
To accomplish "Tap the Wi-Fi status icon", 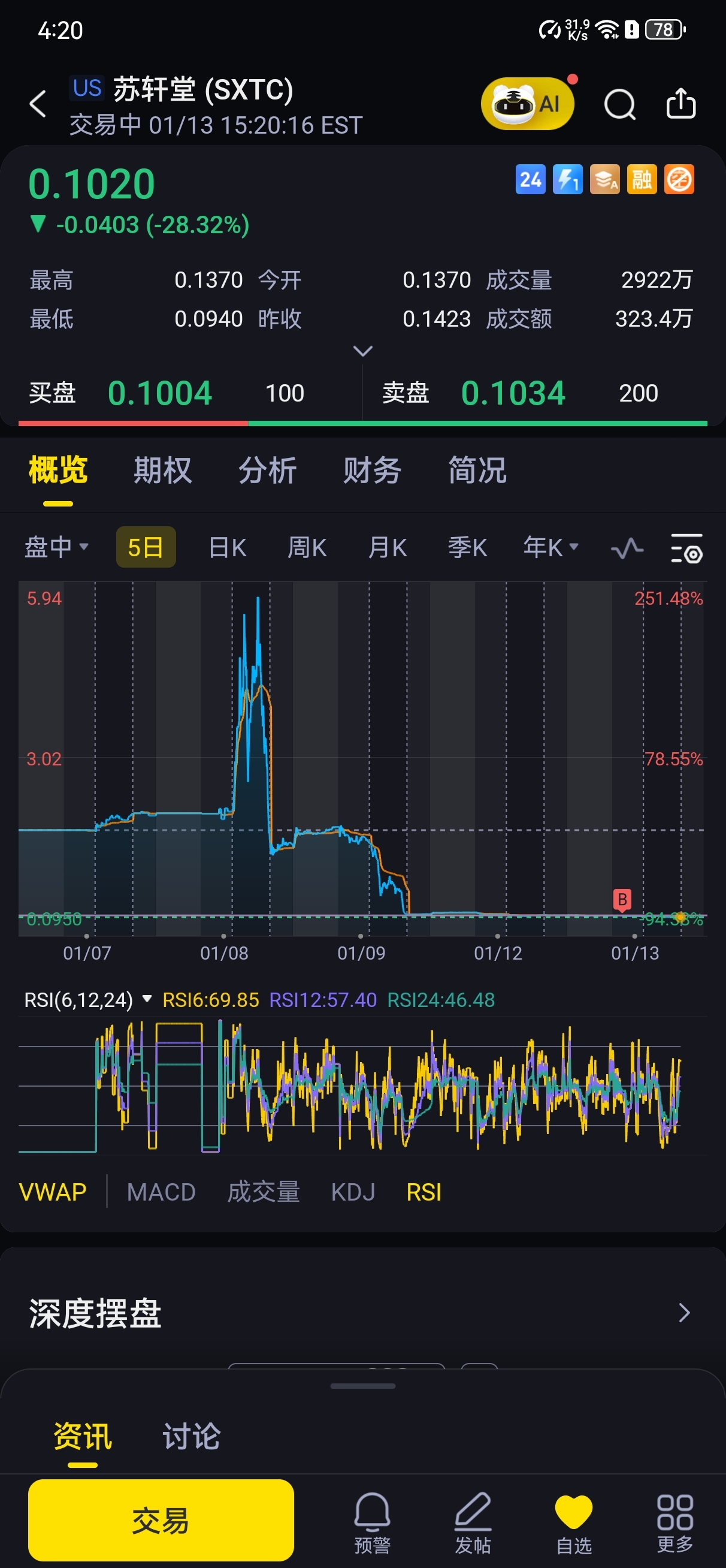I will tap(607, 29).
